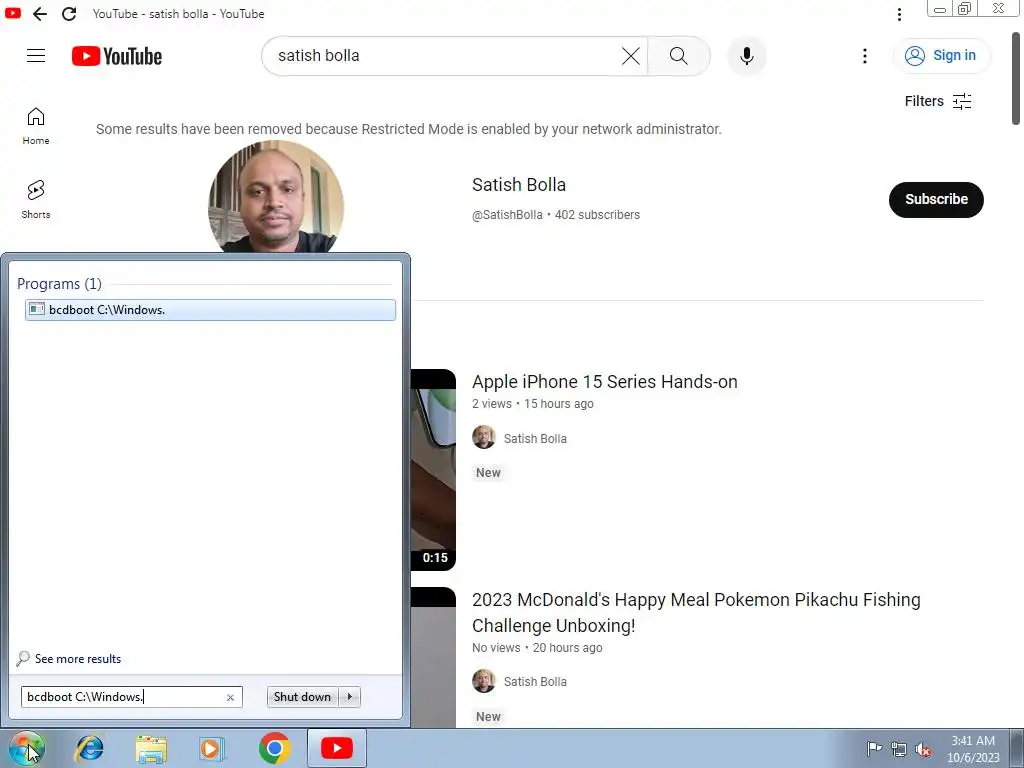Expand the Shut down options arrow
Screen dimensions: 1024x768
point(350,697)
